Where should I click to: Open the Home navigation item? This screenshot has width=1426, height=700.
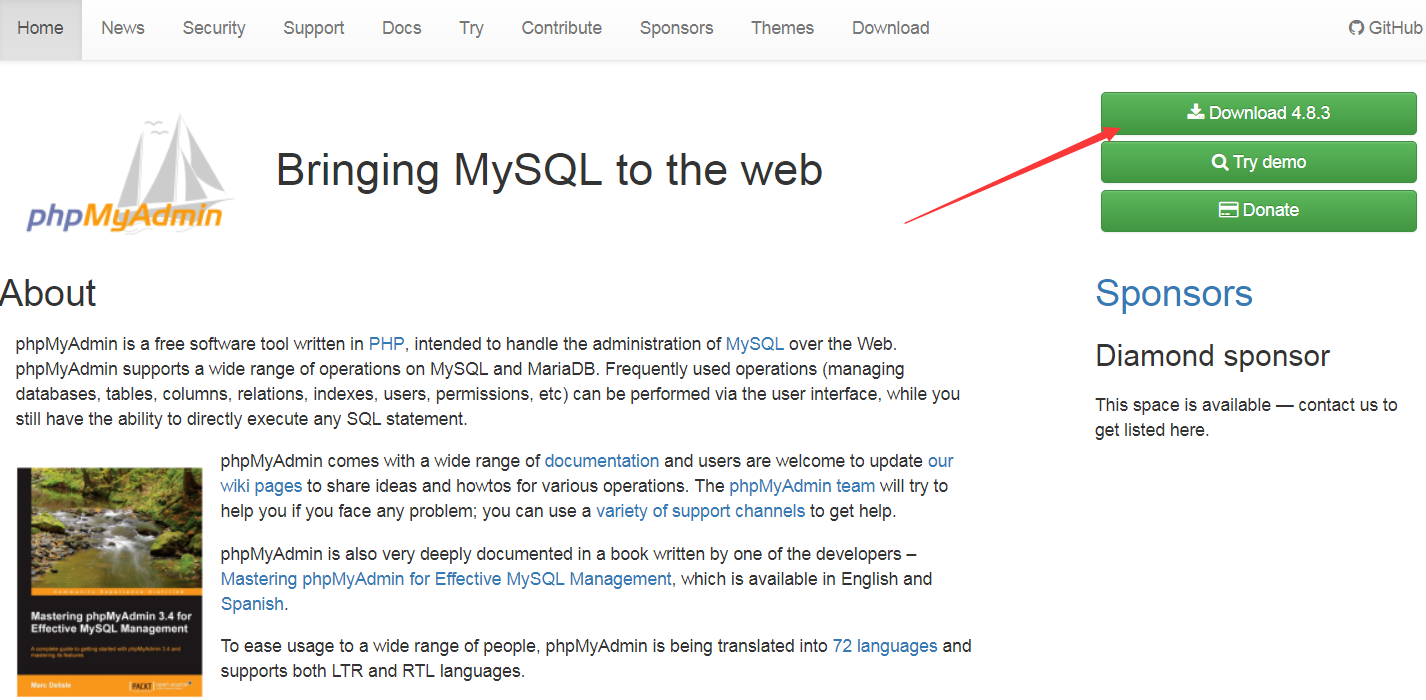point(40,28)
